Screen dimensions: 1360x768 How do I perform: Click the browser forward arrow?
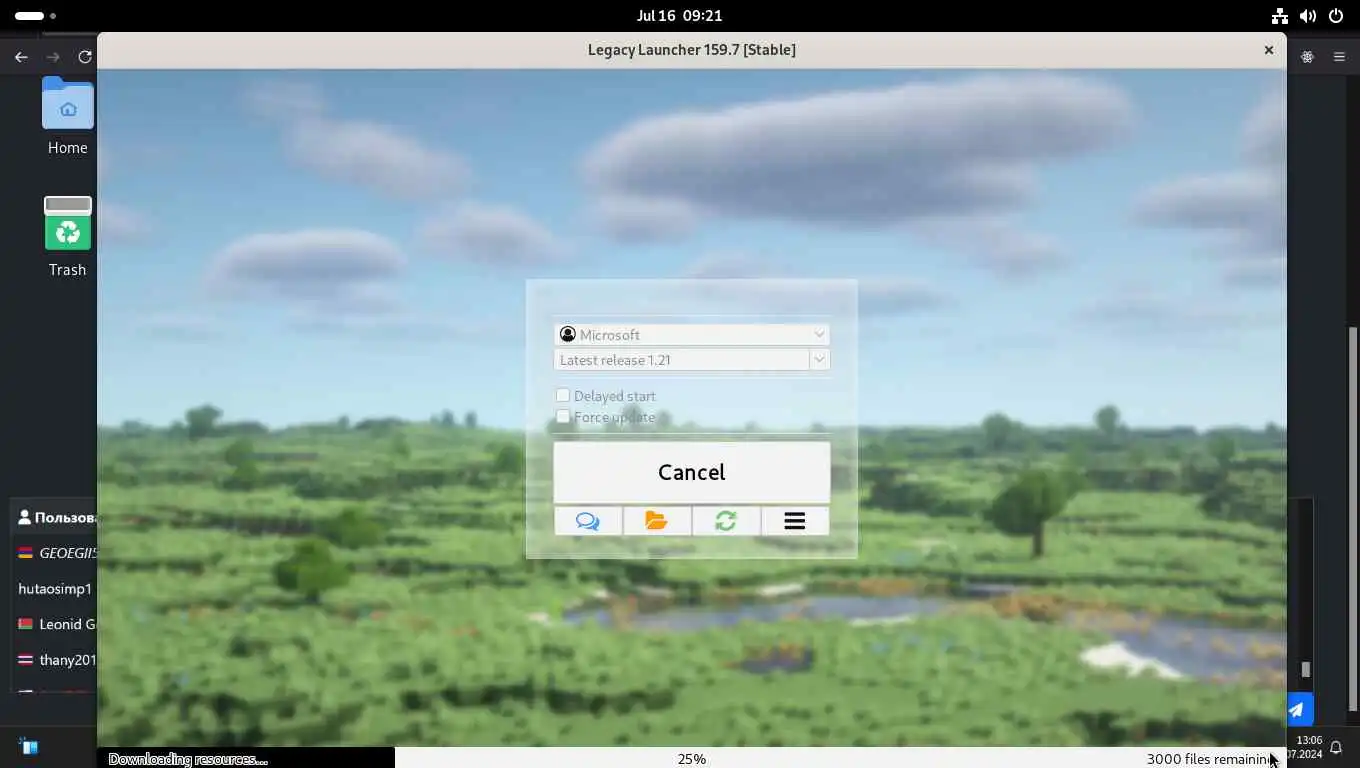click(53, 57)
